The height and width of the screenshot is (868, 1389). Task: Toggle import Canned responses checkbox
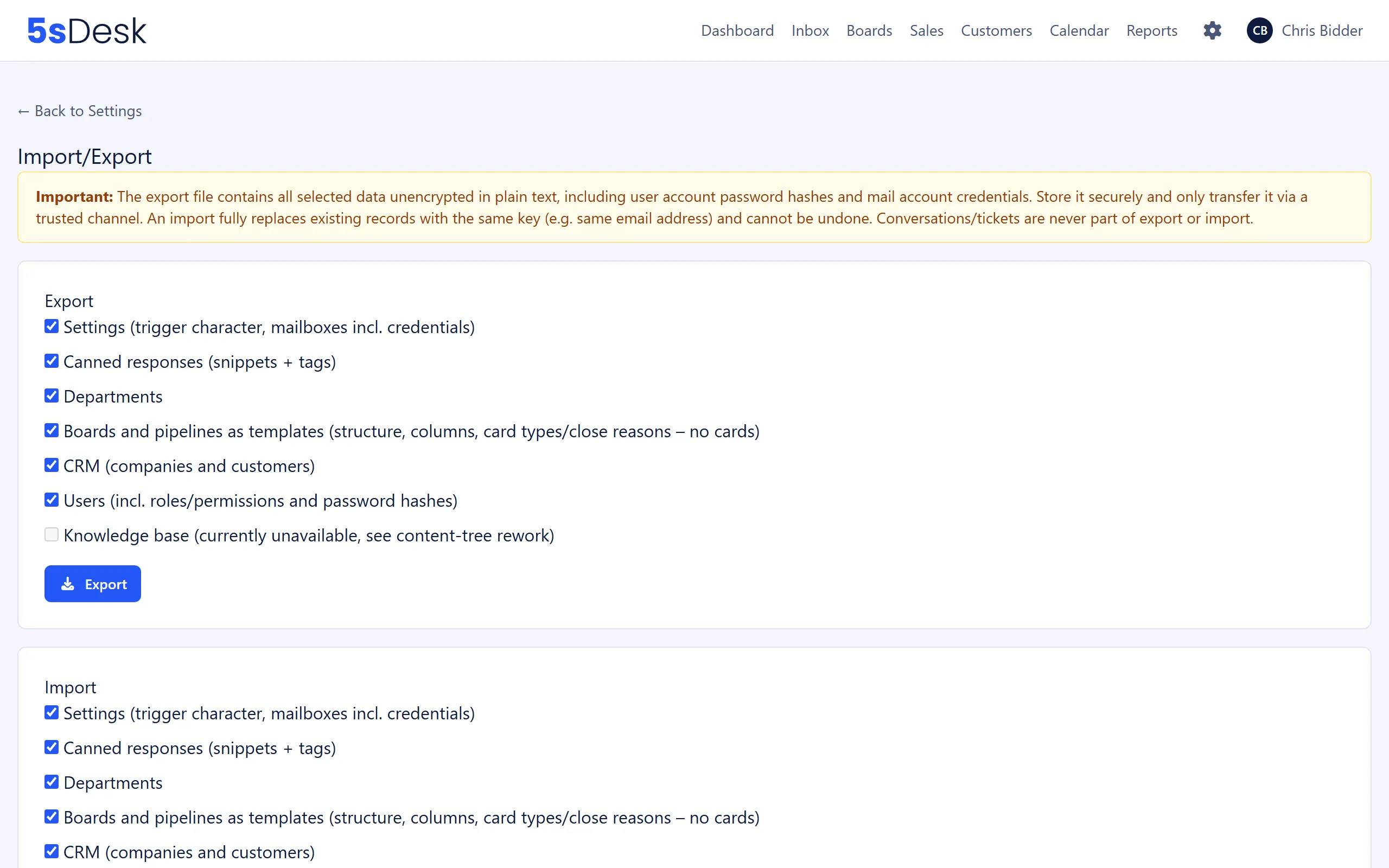tap(52, 748)
